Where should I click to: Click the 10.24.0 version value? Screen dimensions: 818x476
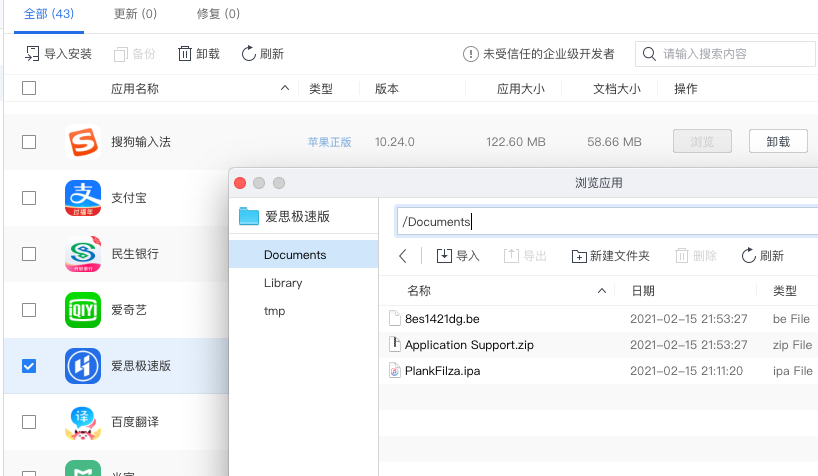click(394, 142)
